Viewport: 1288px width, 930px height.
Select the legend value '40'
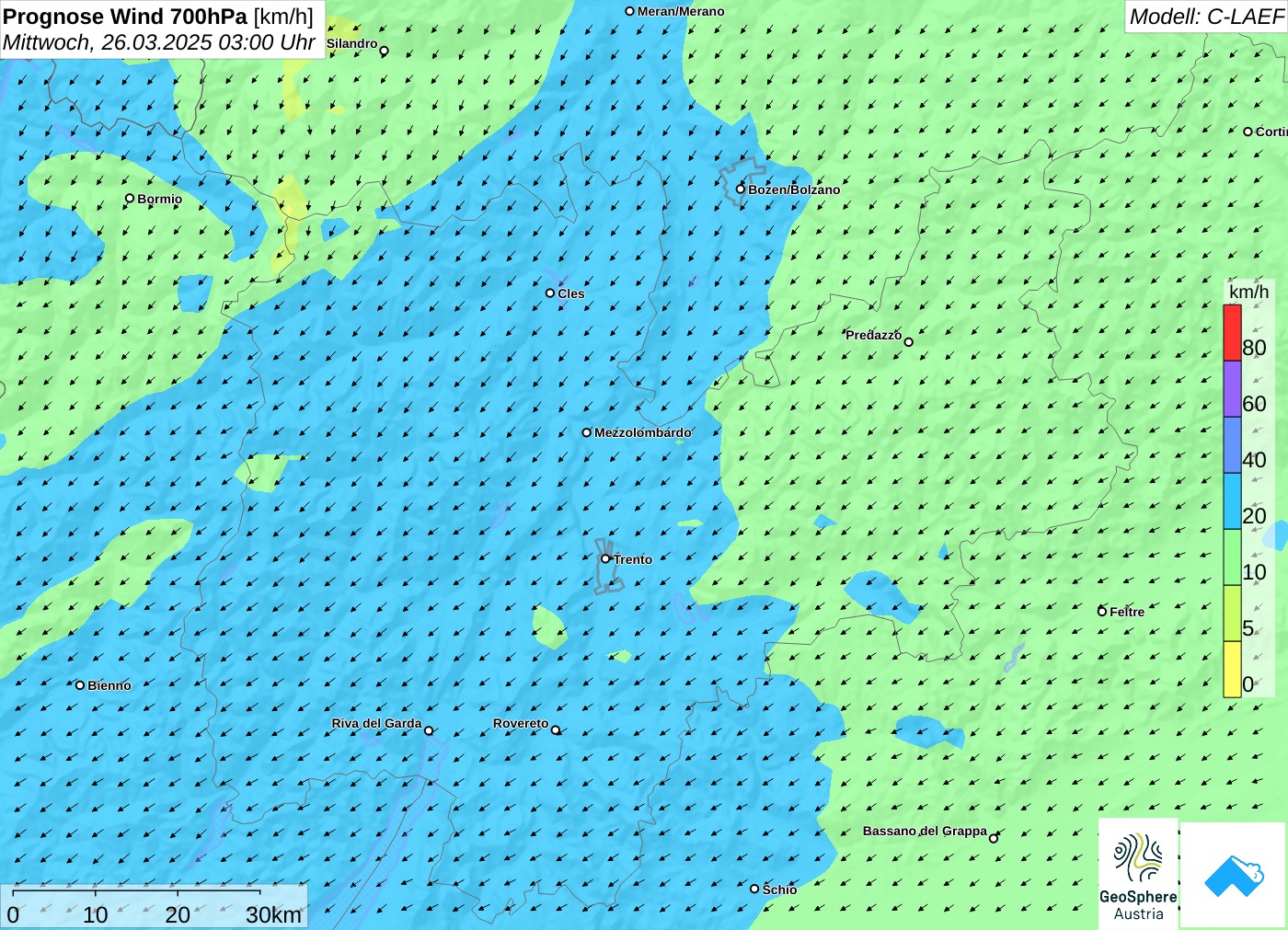point(1254,460)
